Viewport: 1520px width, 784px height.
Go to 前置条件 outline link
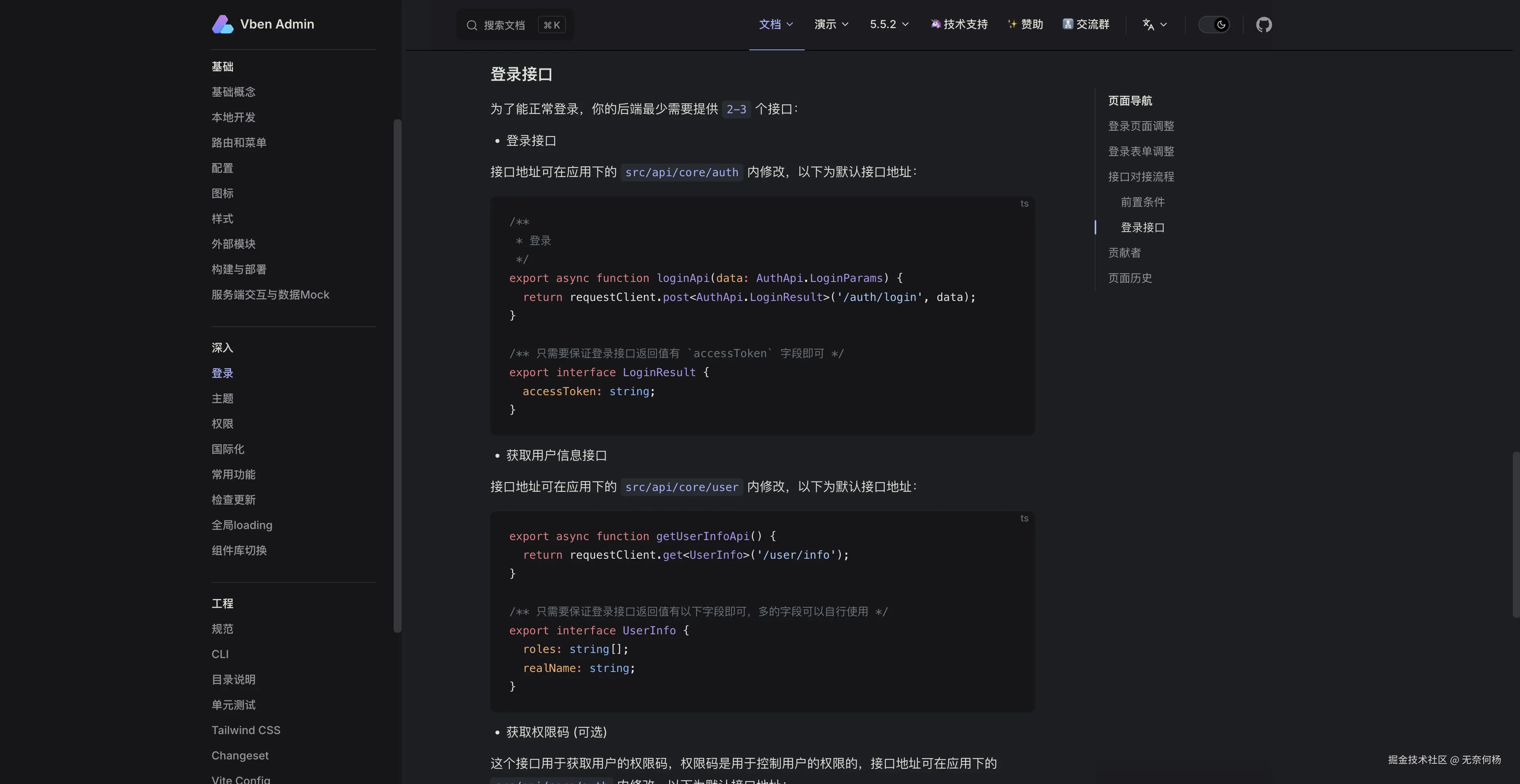[1142, 202]
